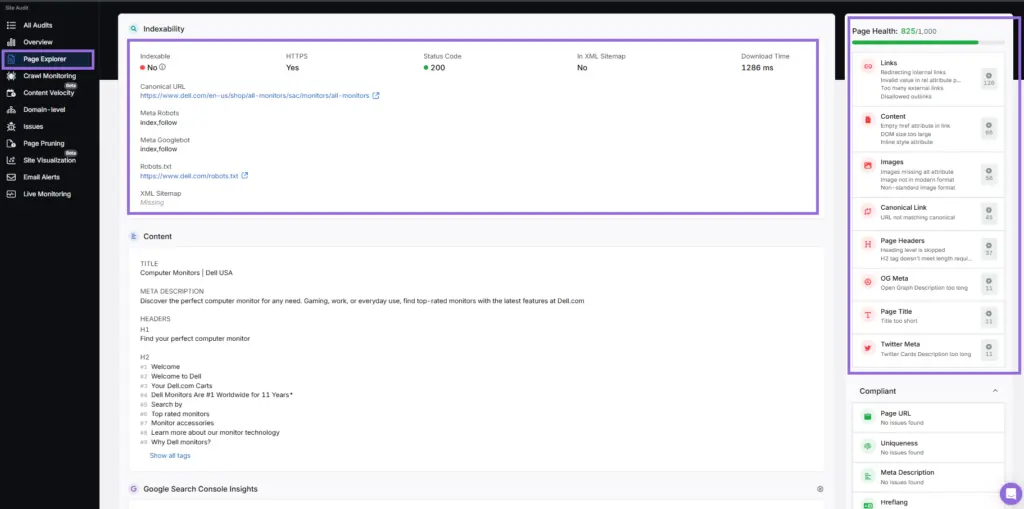Open Canonical Link issues count badge
Screen dimensions: 1024x509
pos(989,213)
